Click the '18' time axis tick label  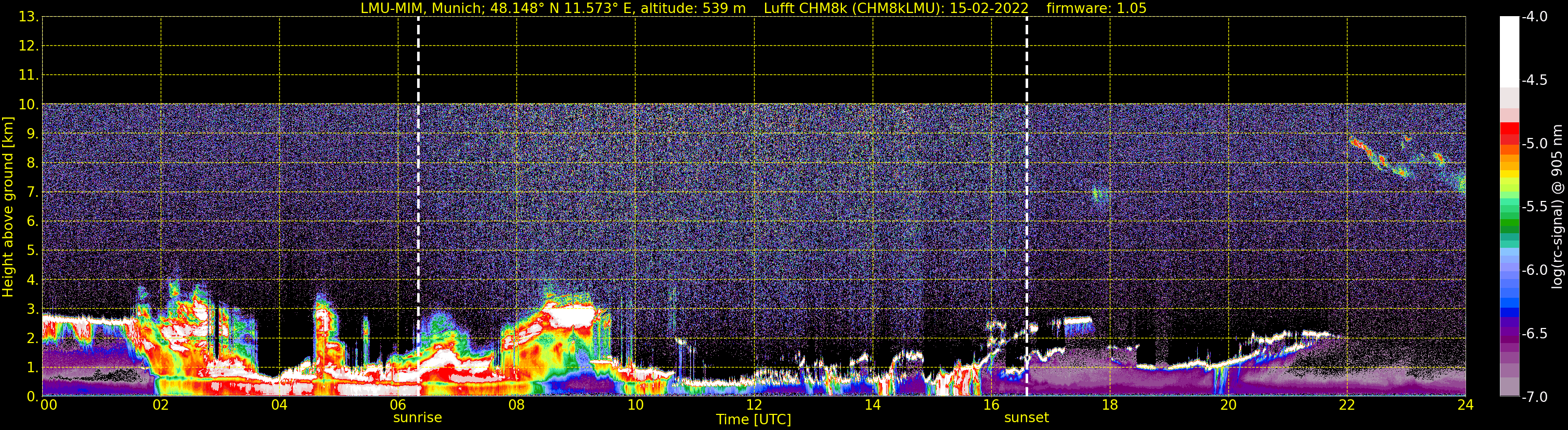pos(1110,405)
